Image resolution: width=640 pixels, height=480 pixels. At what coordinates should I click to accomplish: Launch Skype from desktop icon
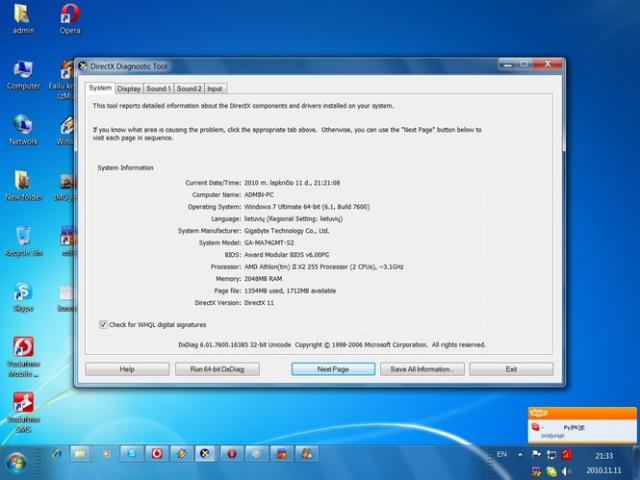point(22,293)
